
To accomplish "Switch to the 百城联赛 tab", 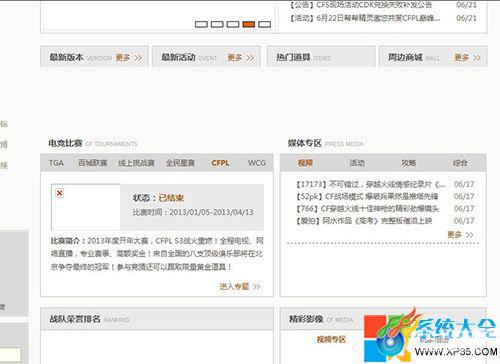I will tap(92, 163).
